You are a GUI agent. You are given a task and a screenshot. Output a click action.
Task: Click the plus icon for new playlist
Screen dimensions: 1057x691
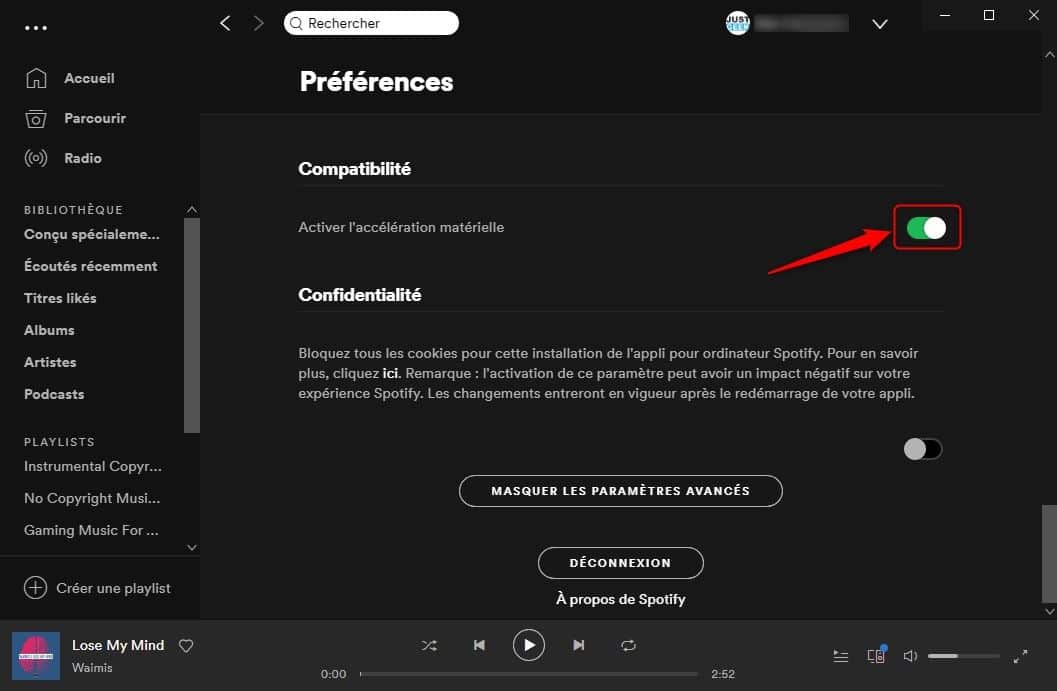pos(35,588)
